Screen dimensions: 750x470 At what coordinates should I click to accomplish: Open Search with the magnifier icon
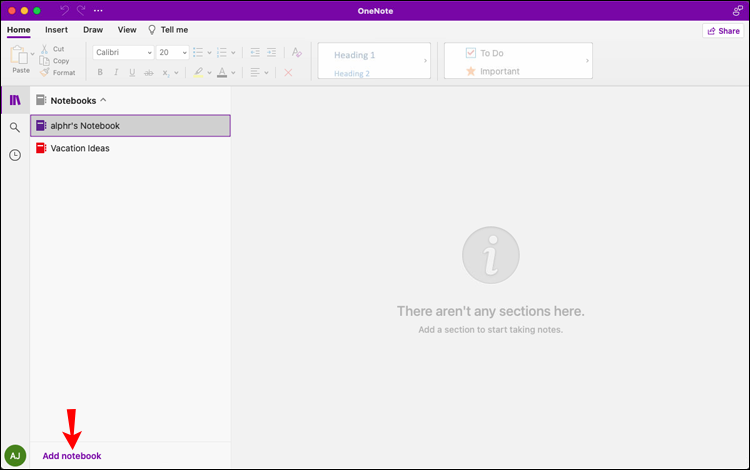15,127
